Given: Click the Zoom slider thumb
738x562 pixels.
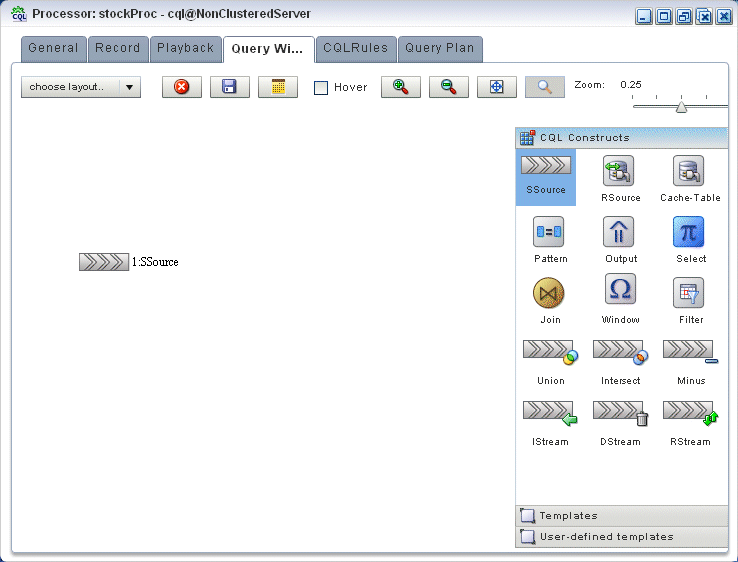Looking at the screenshot, I should 681,106.
